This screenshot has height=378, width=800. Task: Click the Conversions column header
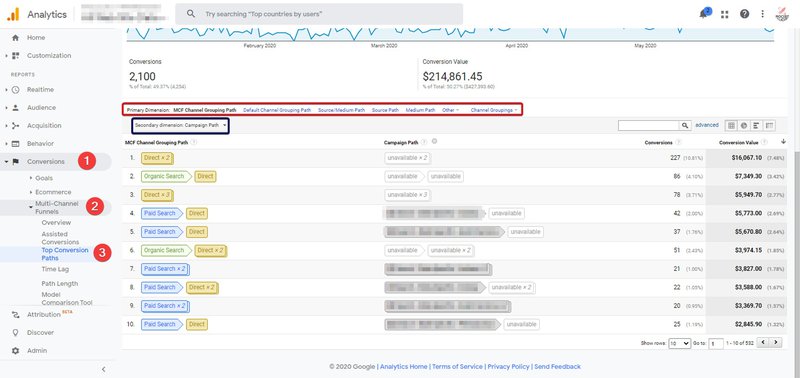(x=658, y=143)
